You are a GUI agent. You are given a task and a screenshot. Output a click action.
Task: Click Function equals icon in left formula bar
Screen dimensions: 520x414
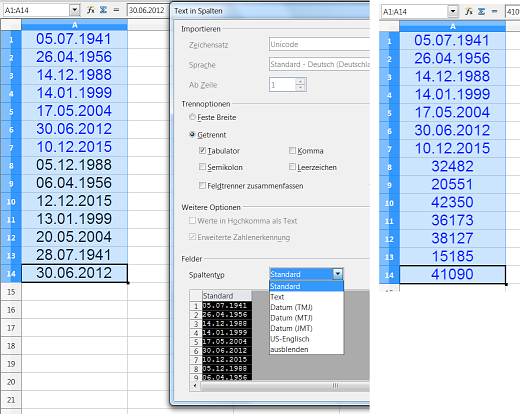pos(116,10)
